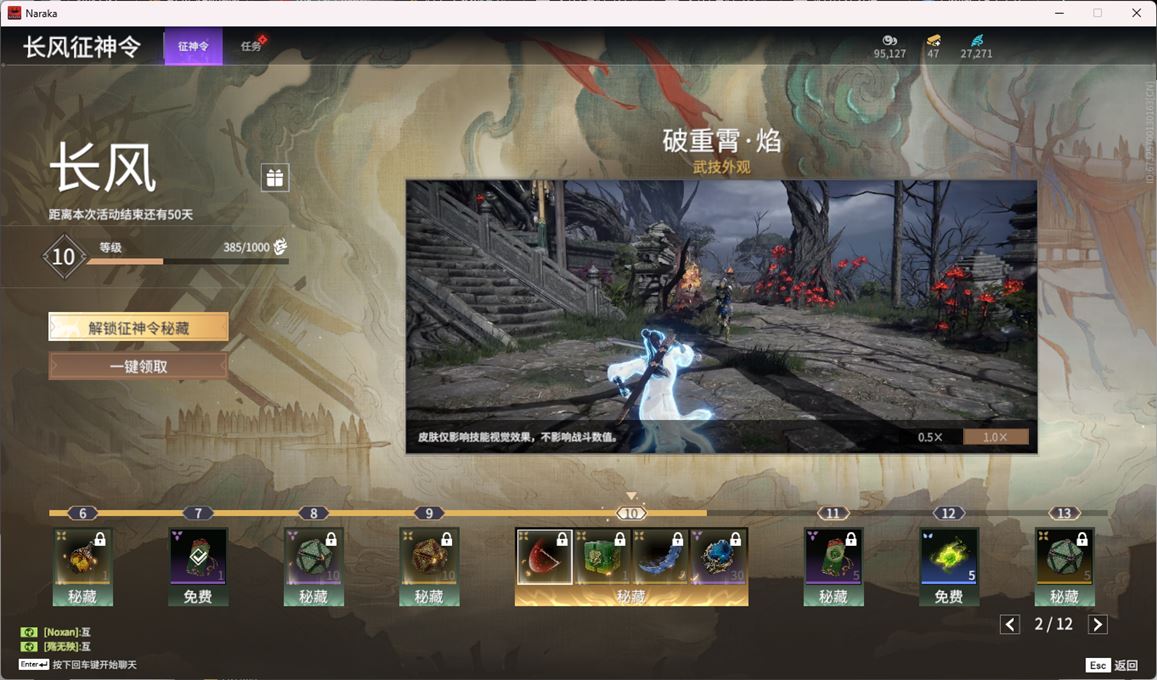Click the level 7 marker on the track

(198, 513)
